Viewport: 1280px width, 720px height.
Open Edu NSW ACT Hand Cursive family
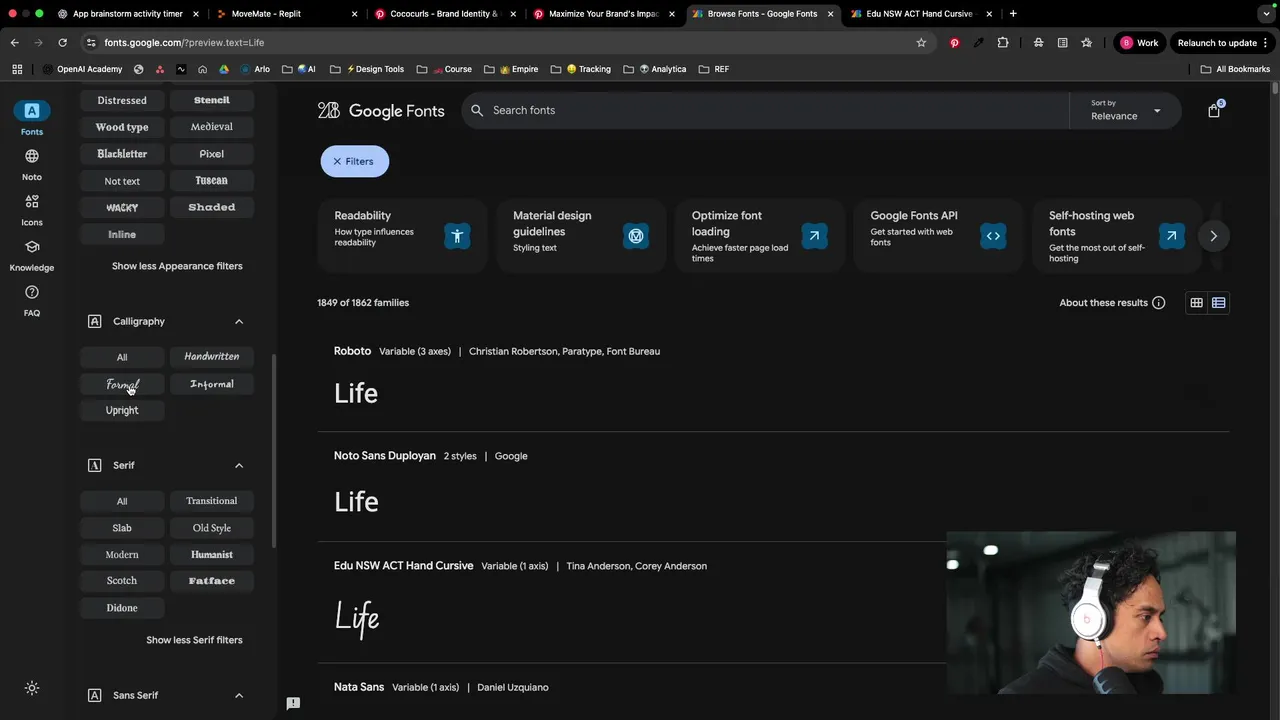point(403,566)
